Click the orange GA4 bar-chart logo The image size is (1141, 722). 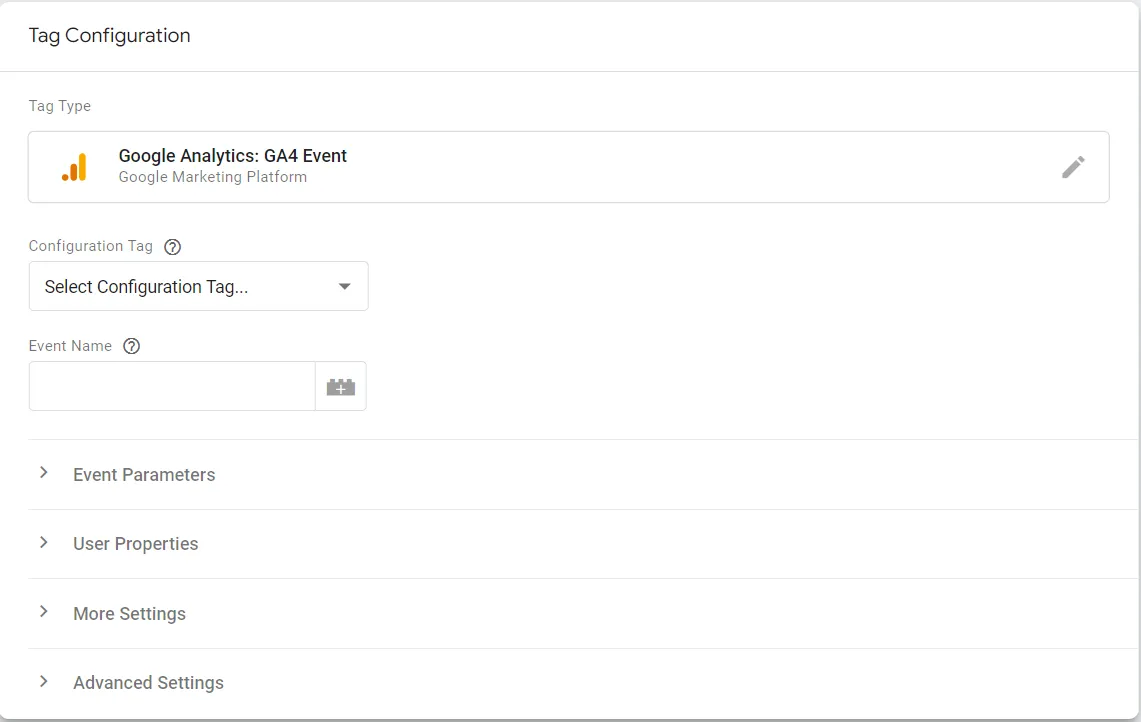tap(74, 166)
